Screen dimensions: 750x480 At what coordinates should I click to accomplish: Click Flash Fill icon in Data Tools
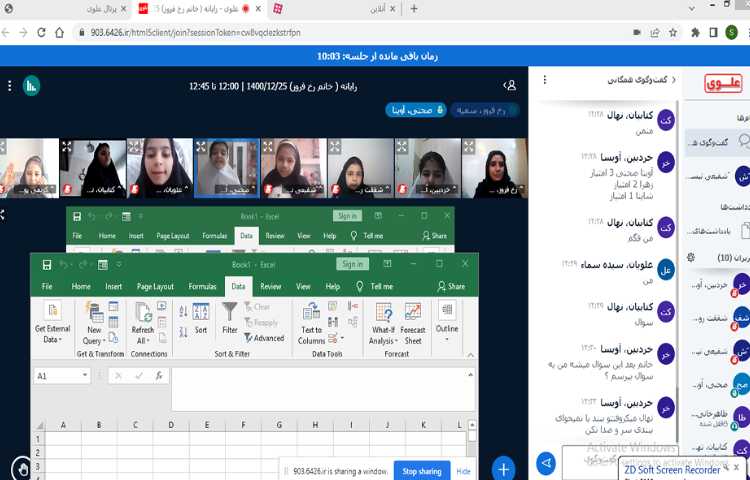[x=333, y=306]
